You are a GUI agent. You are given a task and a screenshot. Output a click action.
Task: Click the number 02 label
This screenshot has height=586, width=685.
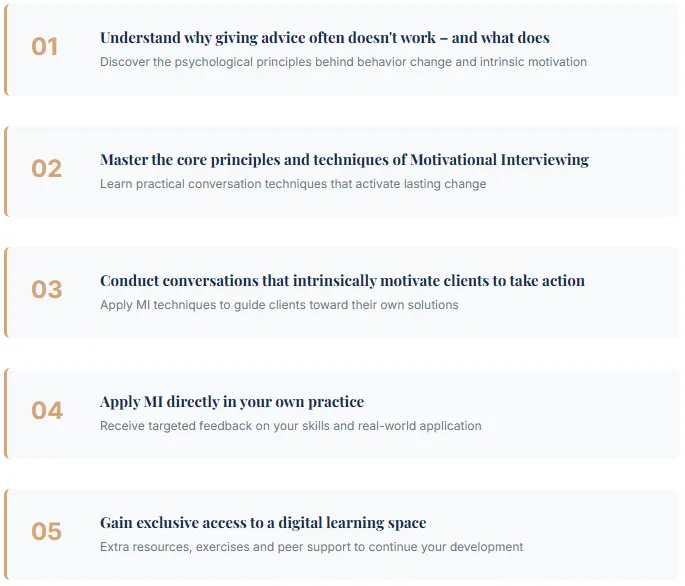46,168
